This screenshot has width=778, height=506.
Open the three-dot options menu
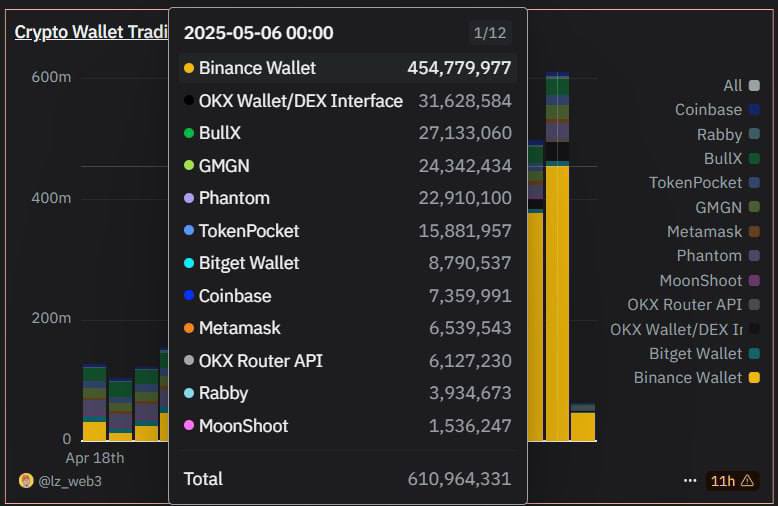point(690,481)
